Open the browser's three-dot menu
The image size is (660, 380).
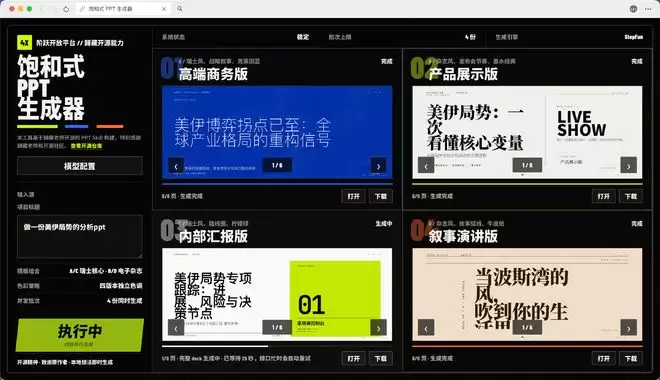[648, 9]
